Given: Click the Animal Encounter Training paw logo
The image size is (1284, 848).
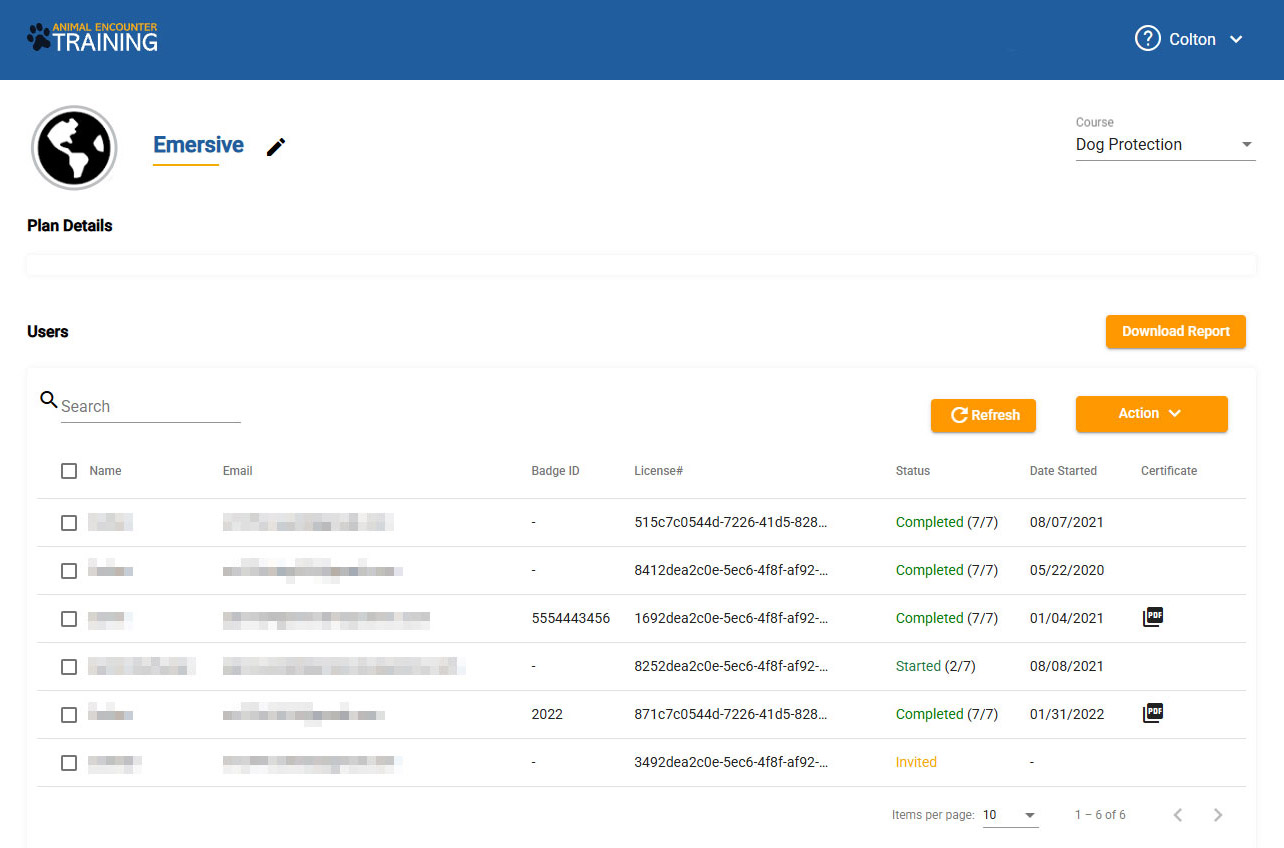Looking at the screenshot, I should [92, 38].
